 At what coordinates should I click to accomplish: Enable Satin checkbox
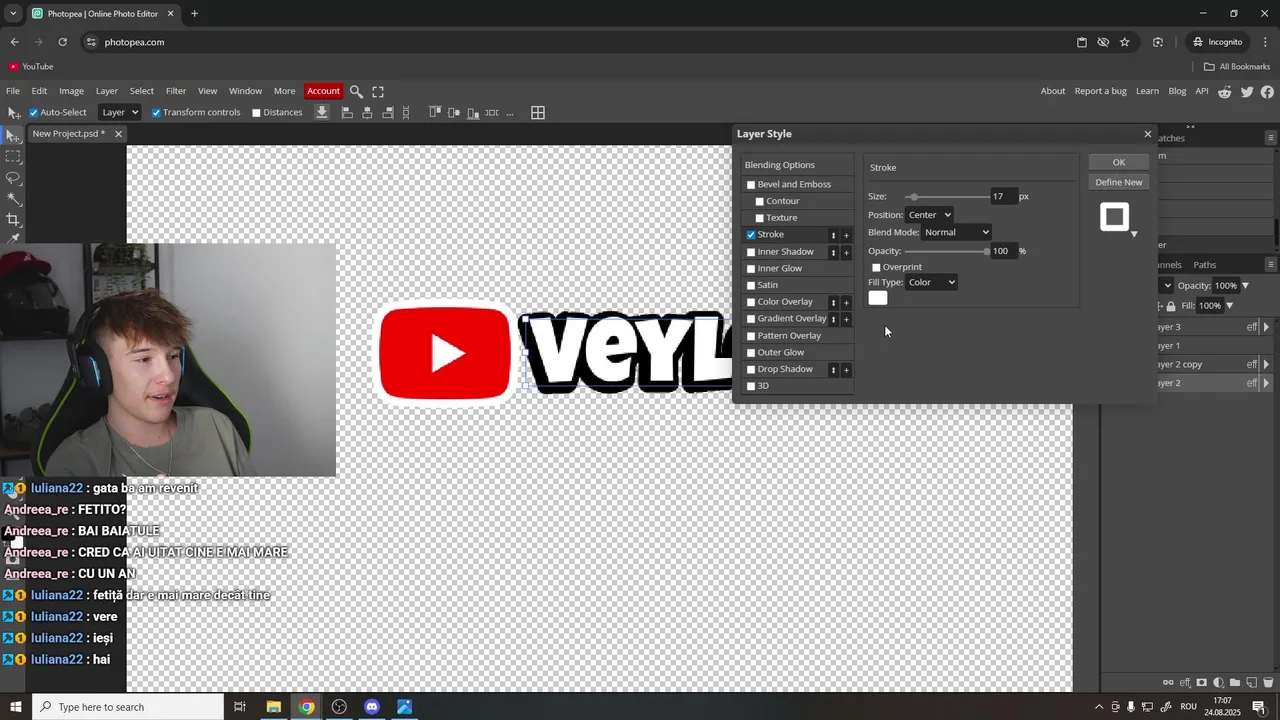pos(751,286)
